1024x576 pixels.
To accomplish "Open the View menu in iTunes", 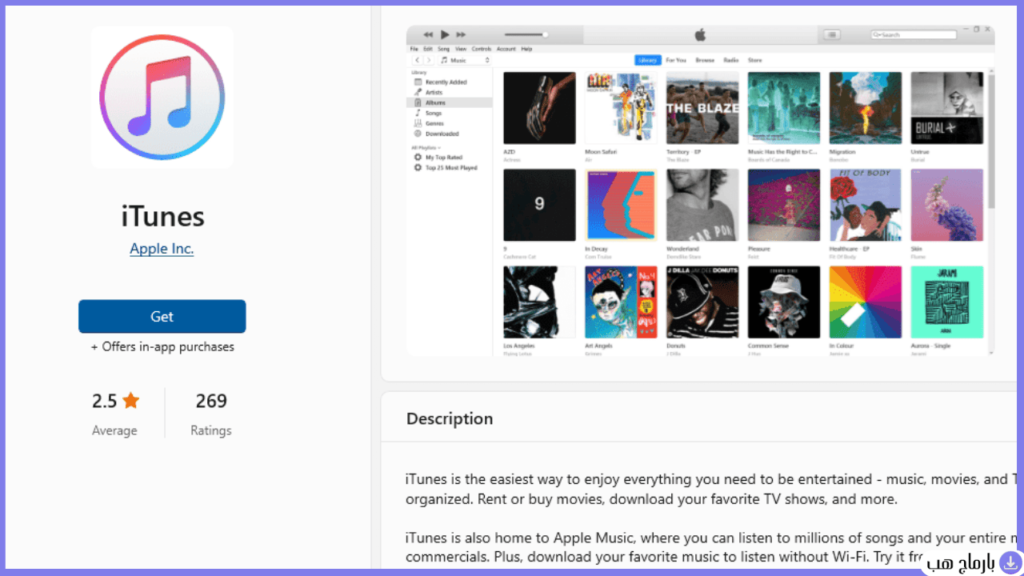I will 460,49.
